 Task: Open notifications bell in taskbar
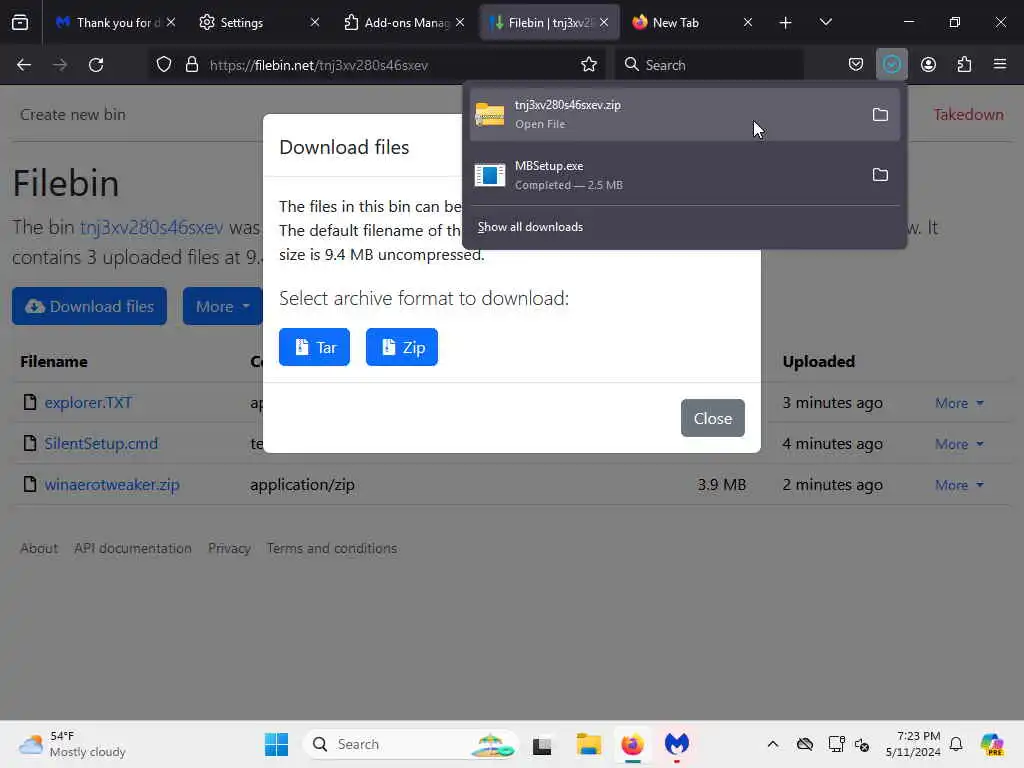[x=955, y=744]
